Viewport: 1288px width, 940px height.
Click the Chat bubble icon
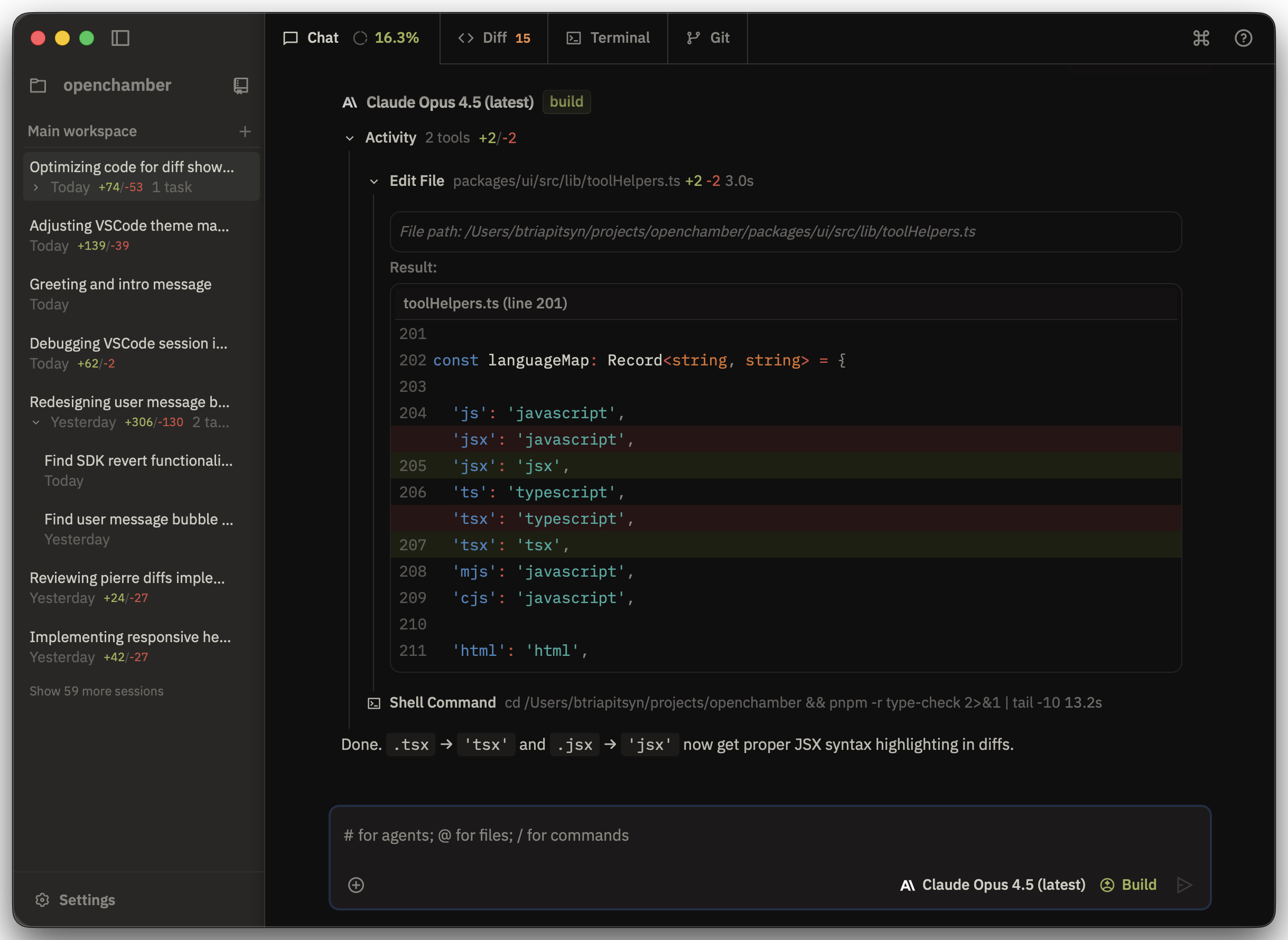coord(290,38)
